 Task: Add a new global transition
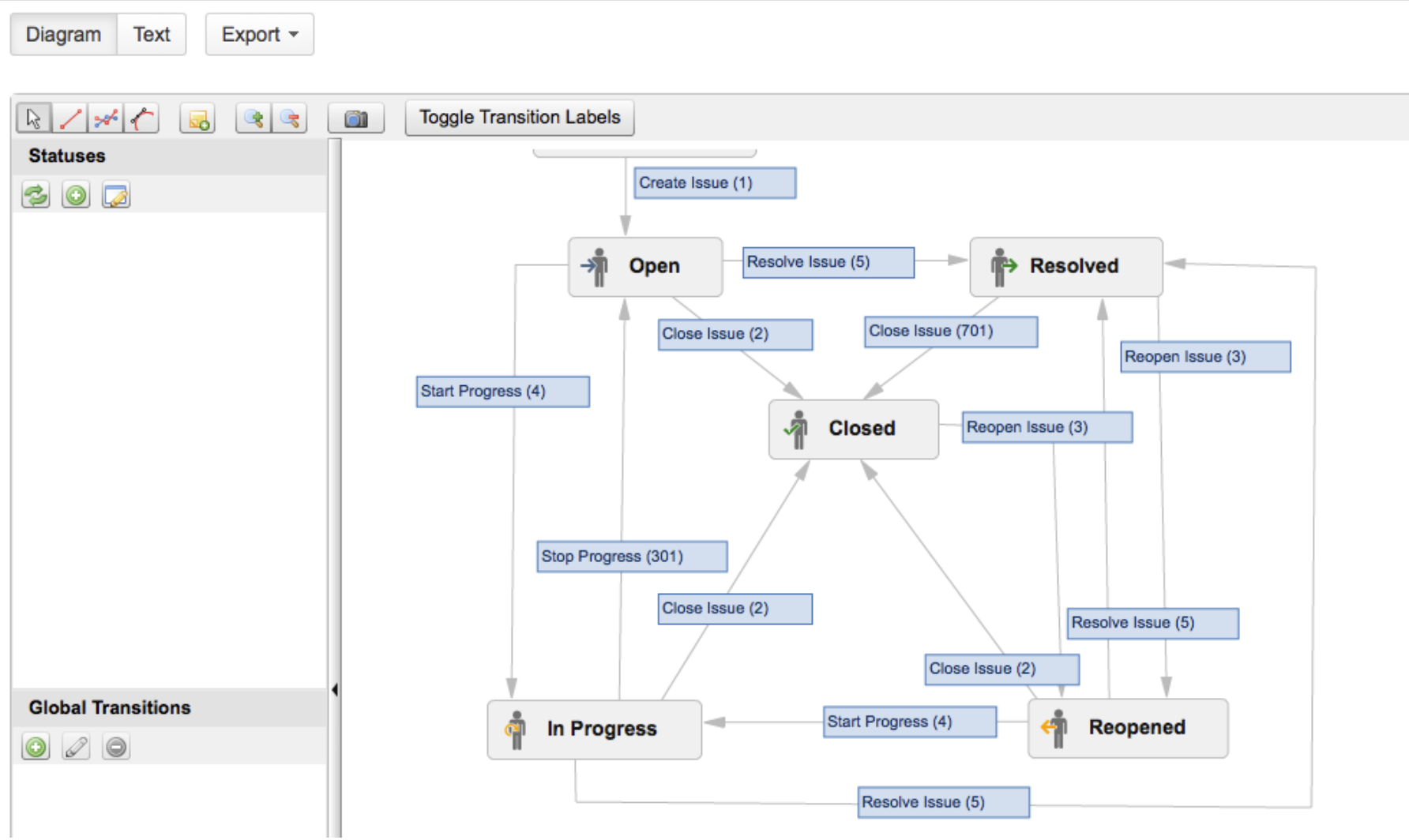point(36,747)
